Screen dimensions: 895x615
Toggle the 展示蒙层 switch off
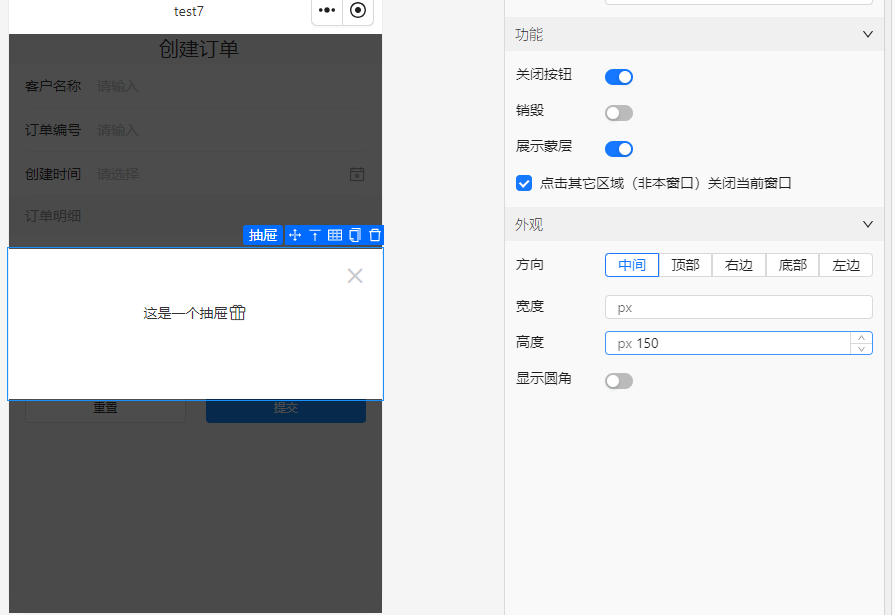619,148
